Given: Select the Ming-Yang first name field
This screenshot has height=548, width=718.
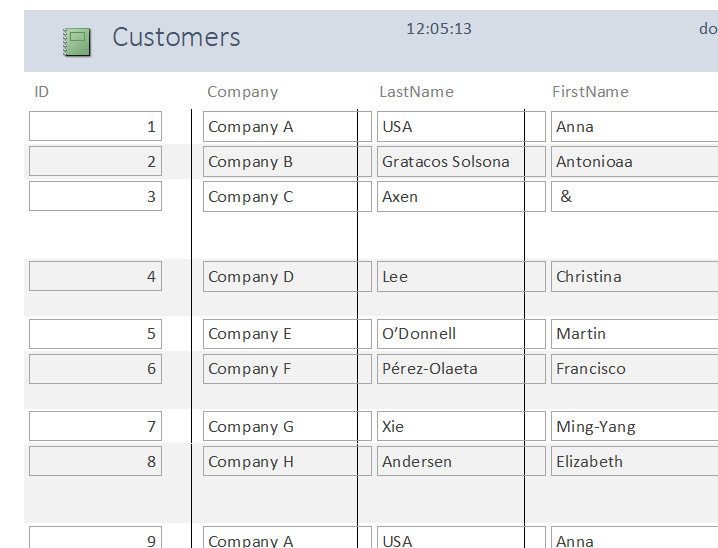Looking at the screenshot, I should 634,427.
